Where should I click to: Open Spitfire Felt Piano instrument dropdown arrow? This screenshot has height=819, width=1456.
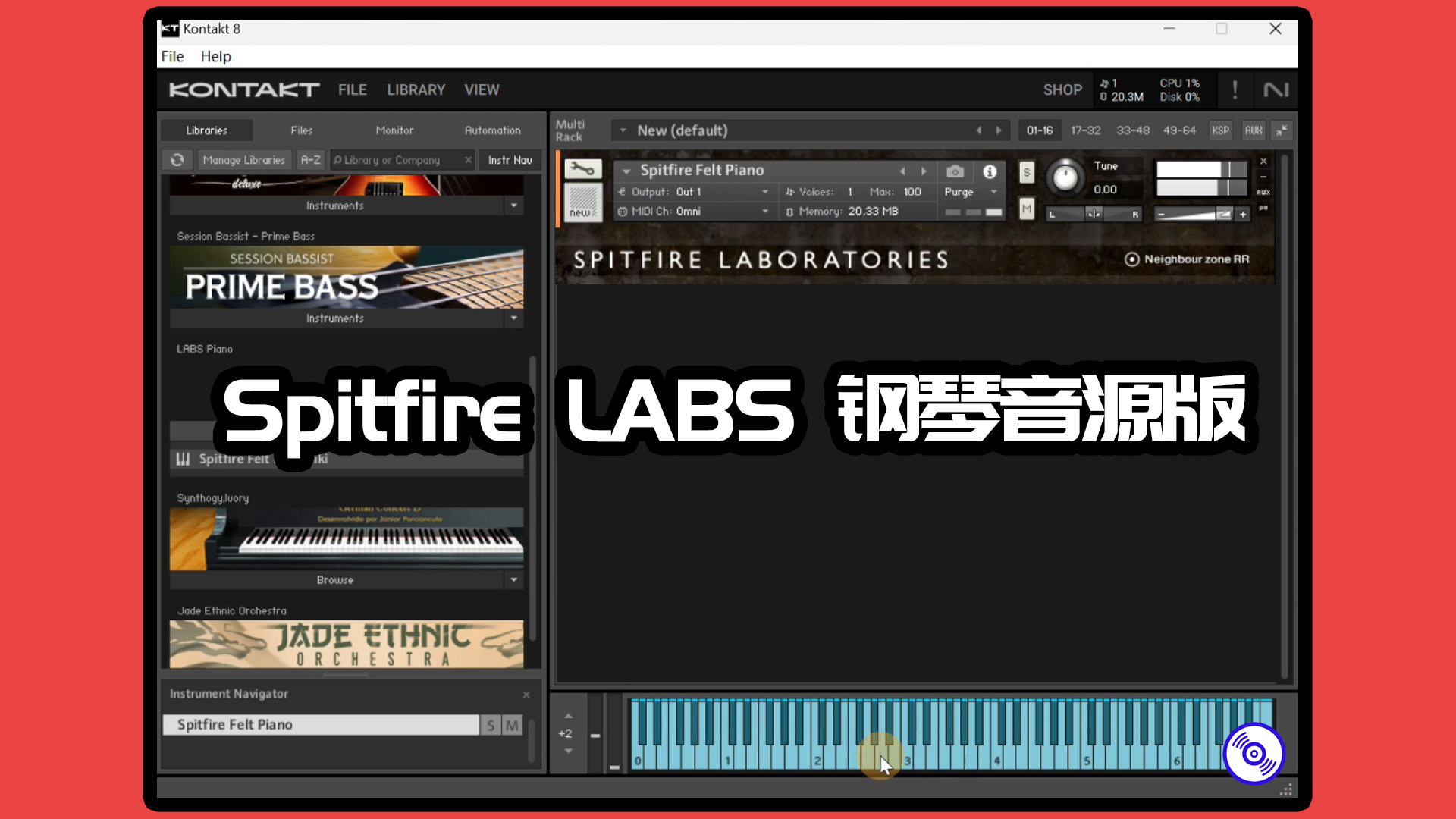click(x=626, y=171)
